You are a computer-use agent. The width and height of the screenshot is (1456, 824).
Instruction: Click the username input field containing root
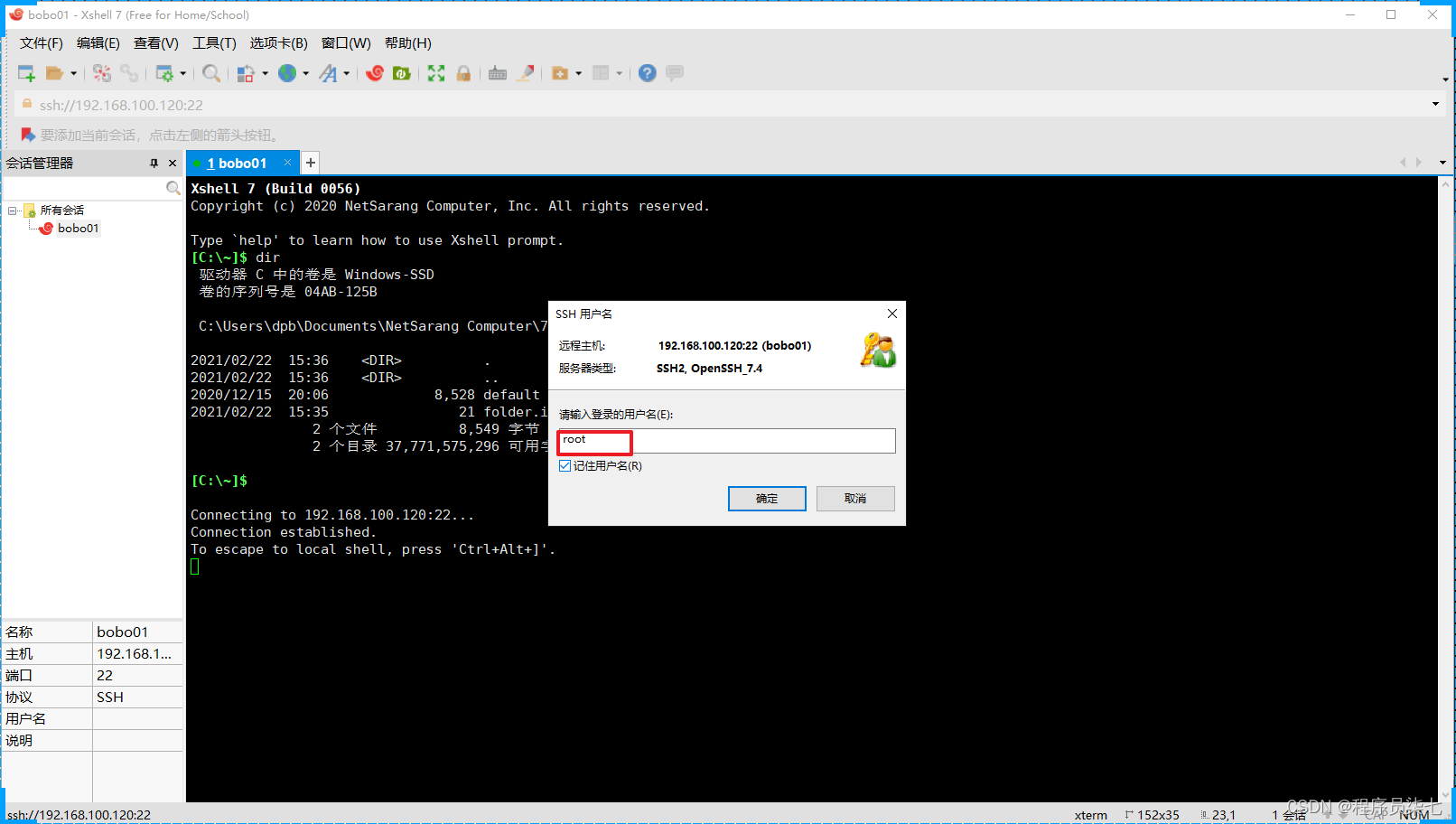pos(727,441)
